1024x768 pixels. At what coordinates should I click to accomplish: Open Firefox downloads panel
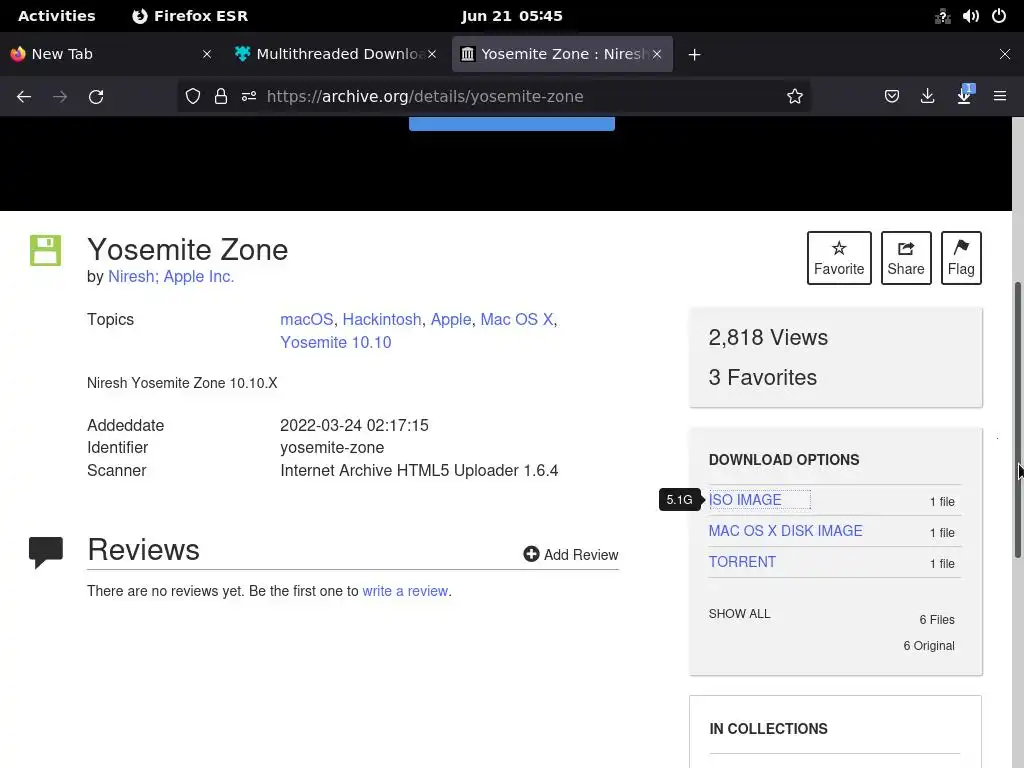pos(928,96)
